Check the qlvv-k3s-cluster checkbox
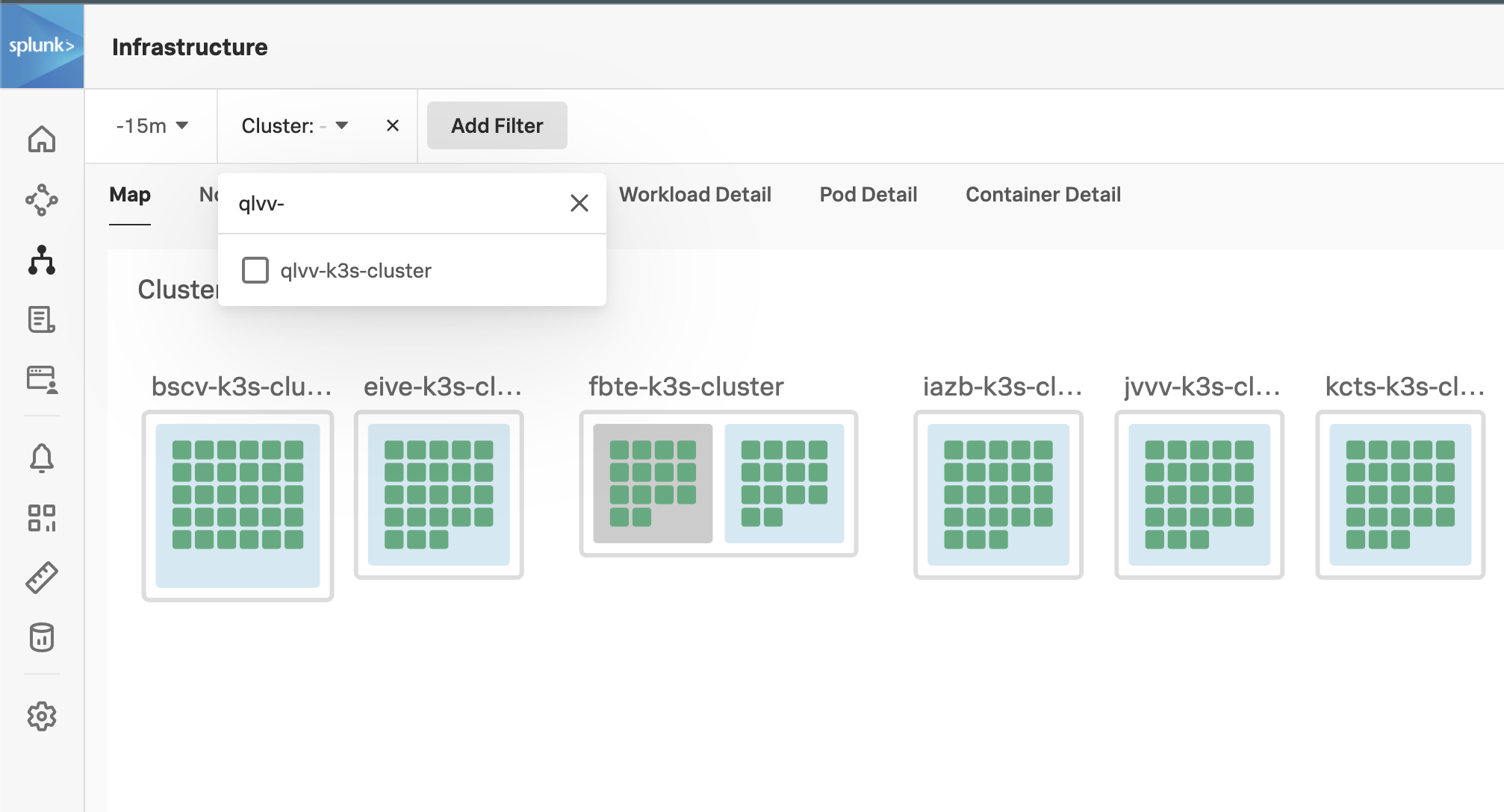 pyautogui.click(x=255, y=270)
